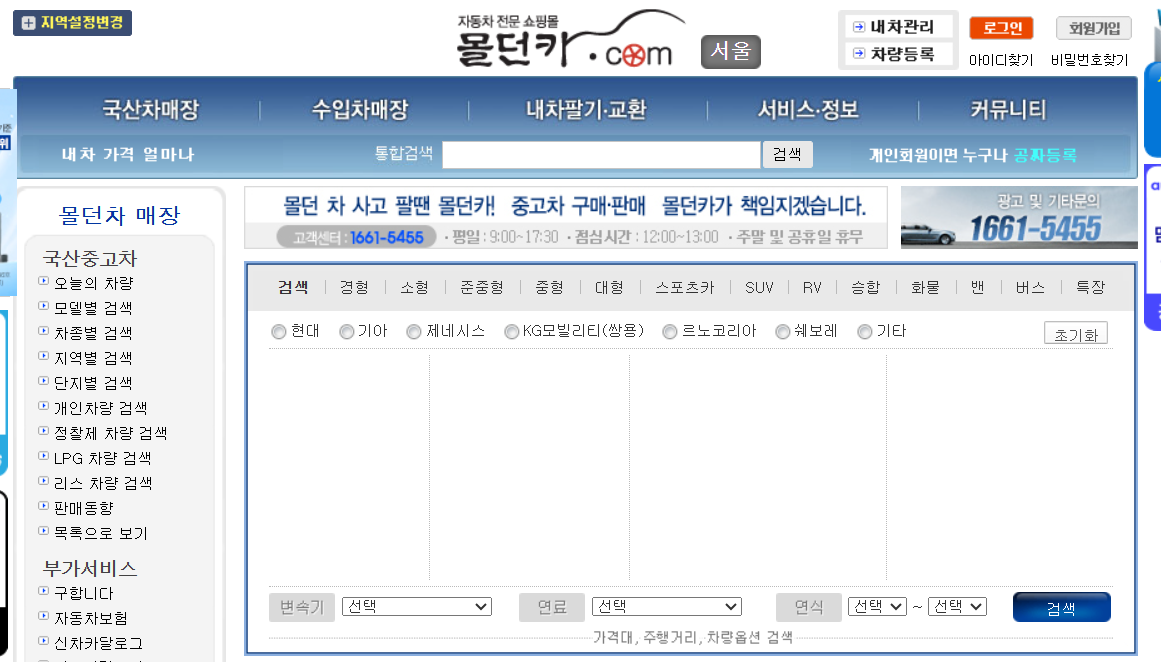Screen dimensions: 1161x662
Task: Click arrow icon beside 차량등록
Action: (859, 53)
